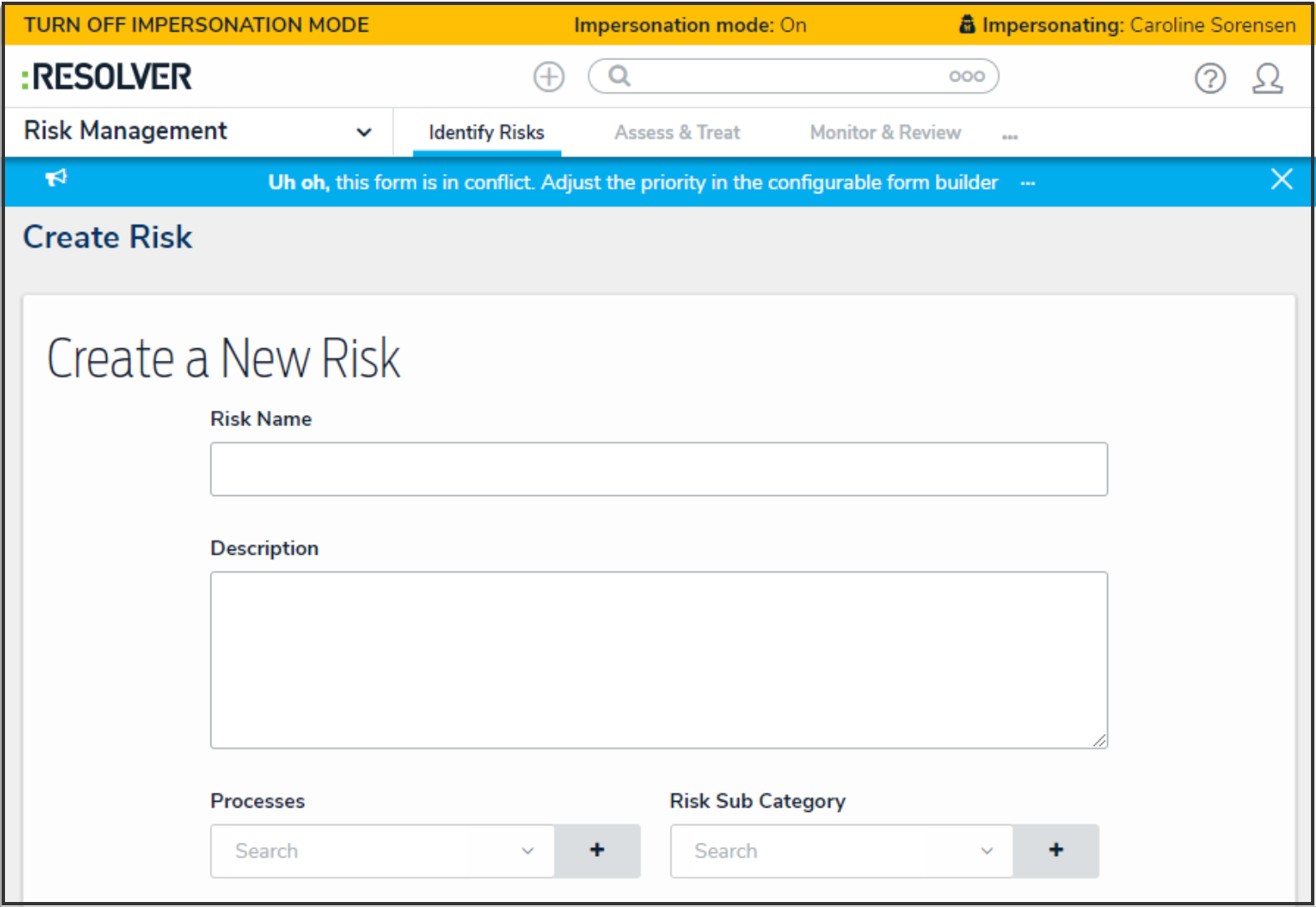
Task: Open the Risk Management application dropdown
Action: [x=198, y=131]
